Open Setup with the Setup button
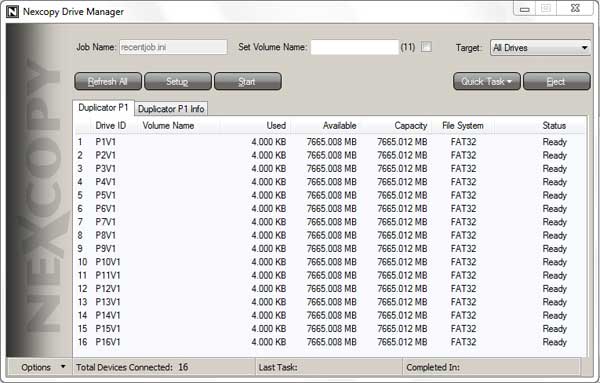Screen dimensions: 600x383 (178, 81)
